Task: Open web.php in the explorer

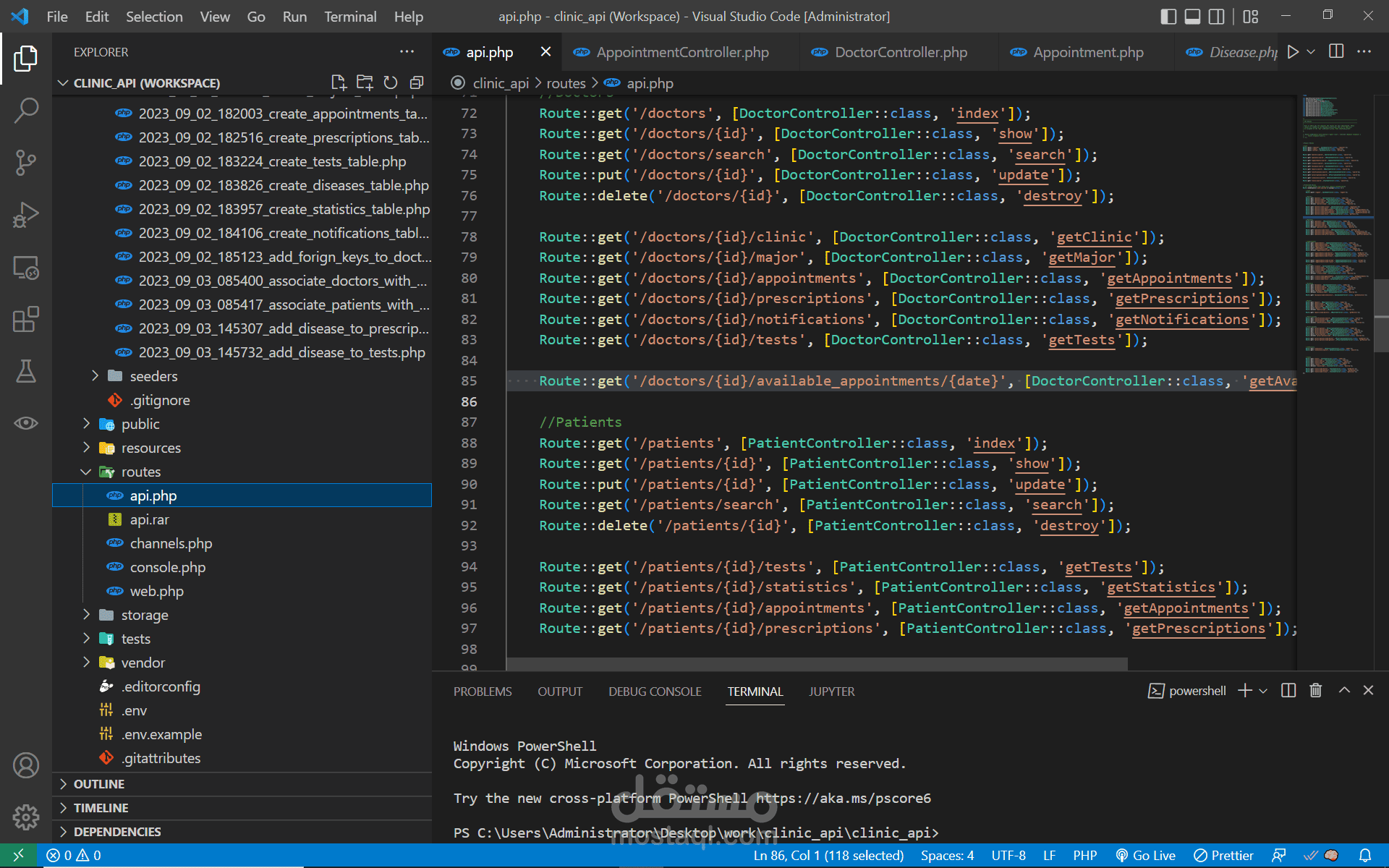Action: (156, 591)
